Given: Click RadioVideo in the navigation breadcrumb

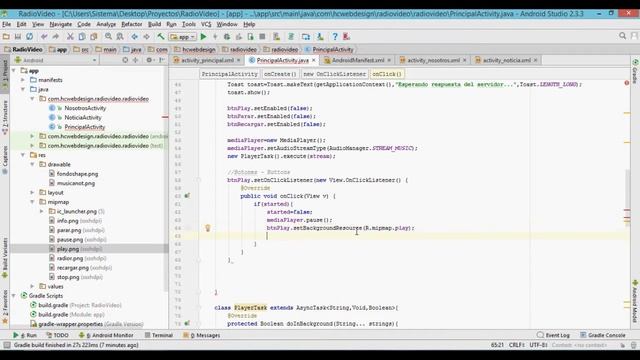Looking at the screenshot, I should click(27, 49).
